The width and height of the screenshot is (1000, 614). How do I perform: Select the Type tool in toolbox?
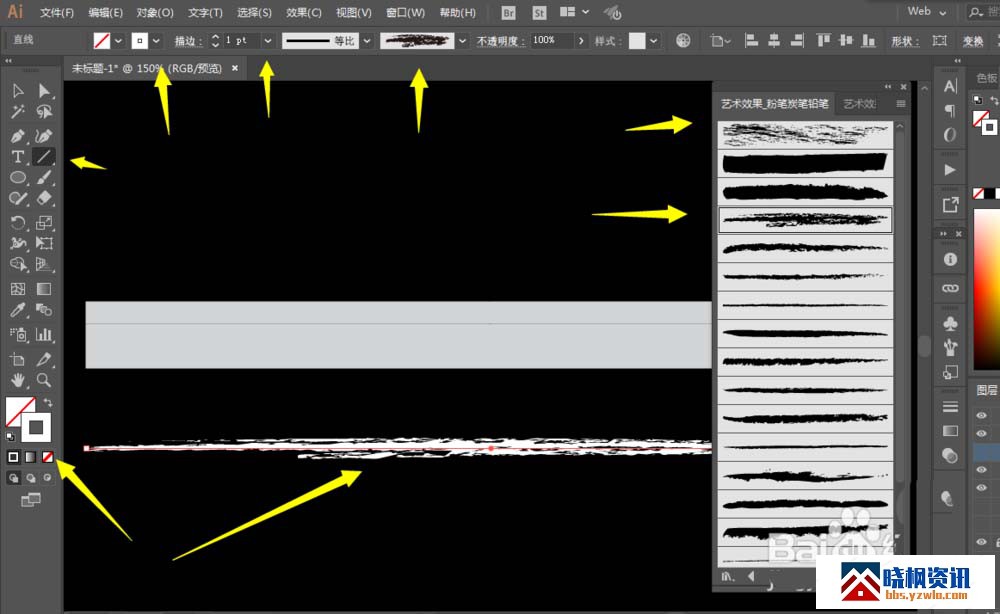click(18, 157)
